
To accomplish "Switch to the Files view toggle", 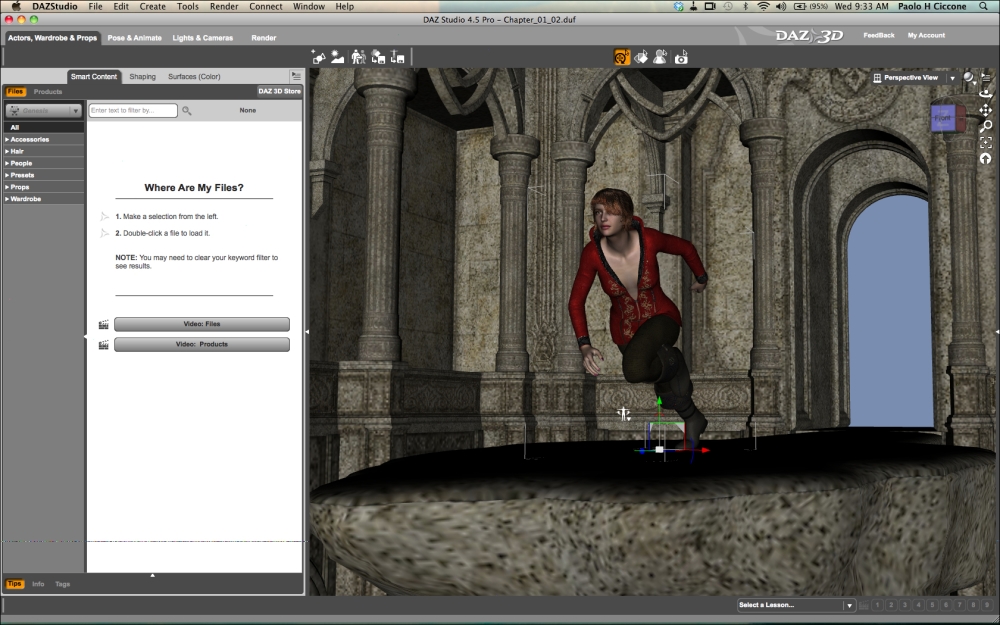I will point(15,92).
